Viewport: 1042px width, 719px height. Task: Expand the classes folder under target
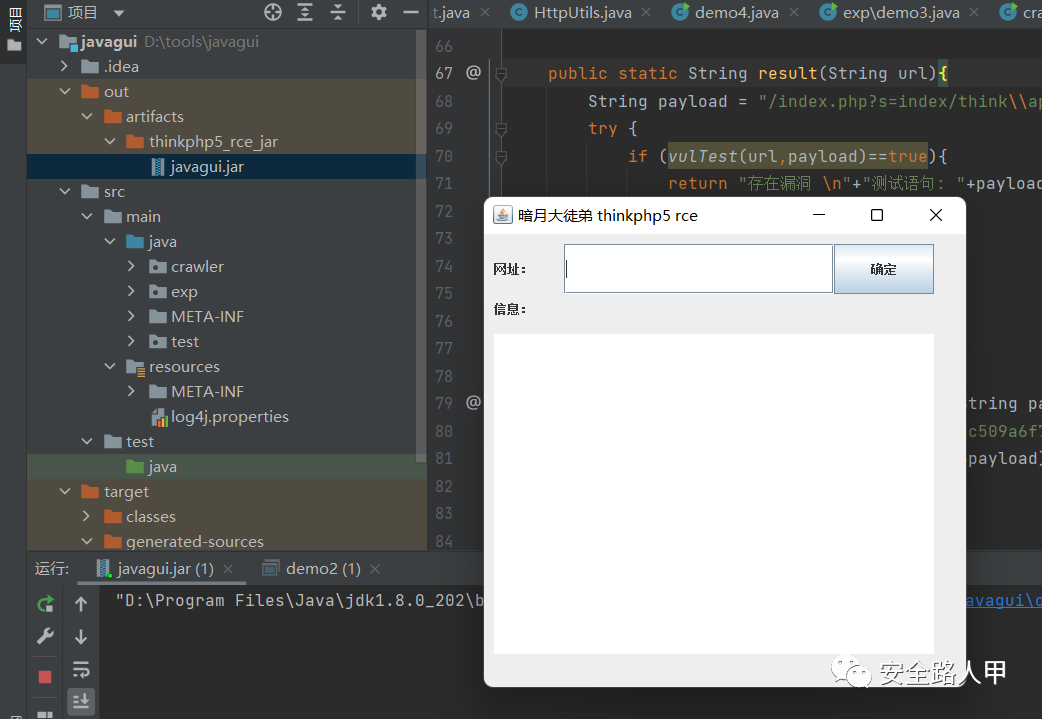[x=86, y=516]
